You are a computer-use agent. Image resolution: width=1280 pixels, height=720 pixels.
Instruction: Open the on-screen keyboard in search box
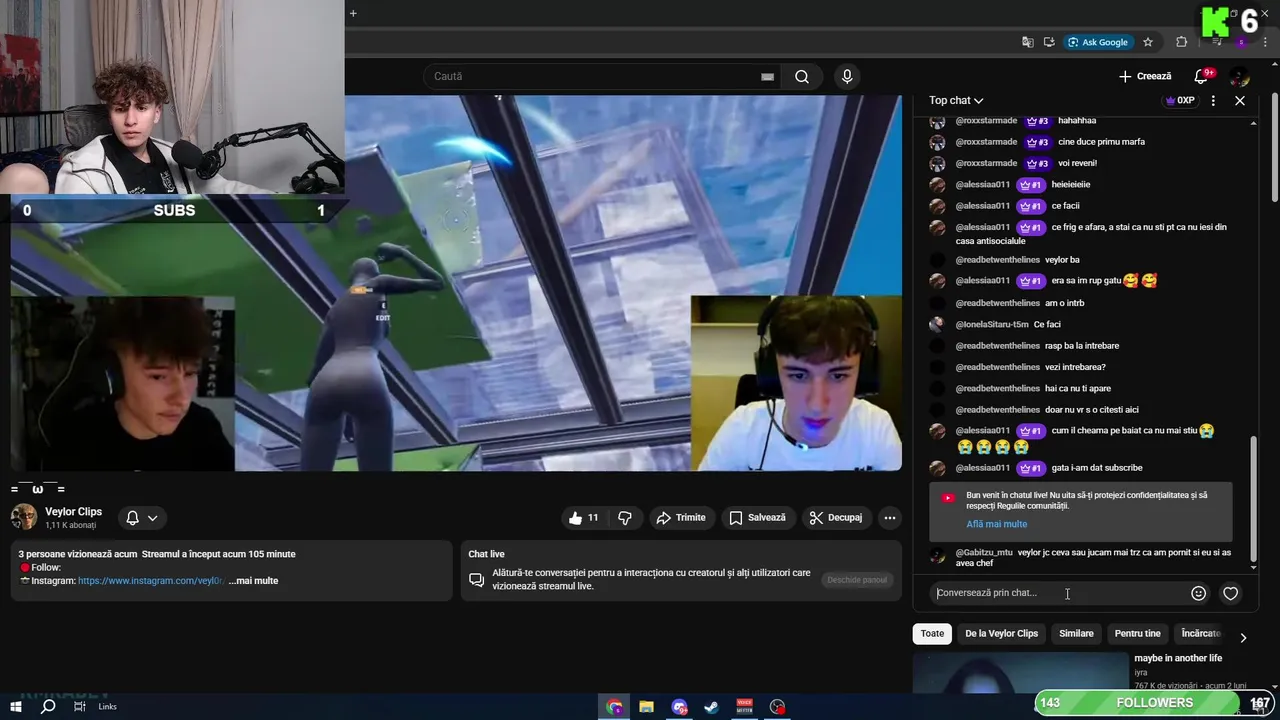click(767, 77)
